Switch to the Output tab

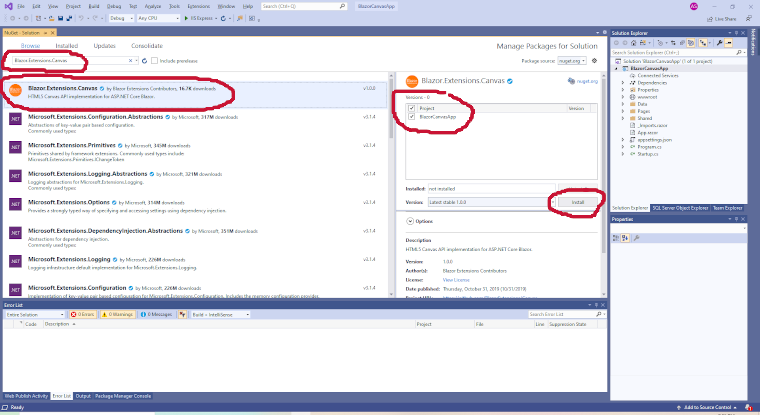click(x=83, y=396)
